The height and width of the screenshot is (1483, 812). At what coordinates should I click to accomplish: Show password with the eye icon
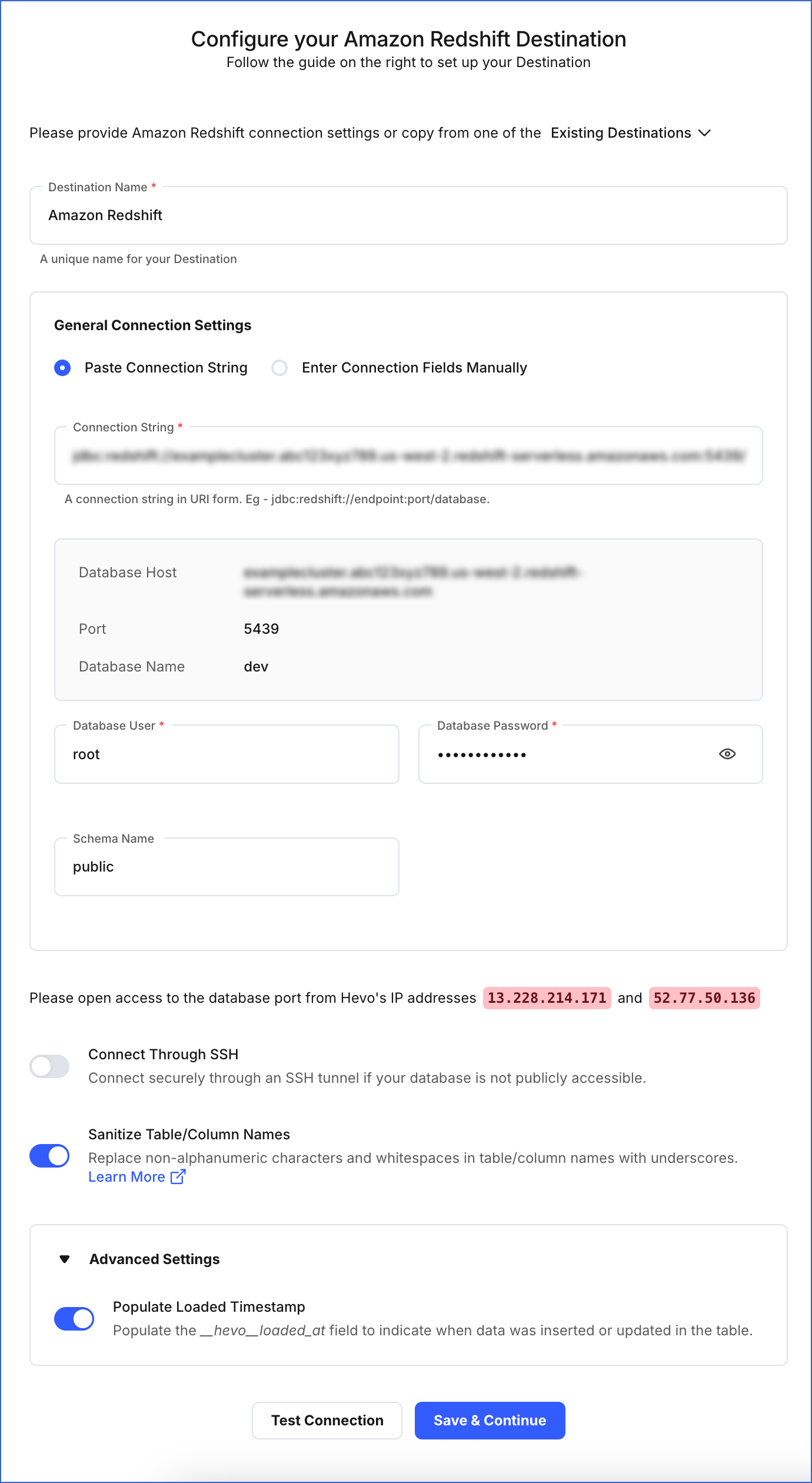click(727, 754)
